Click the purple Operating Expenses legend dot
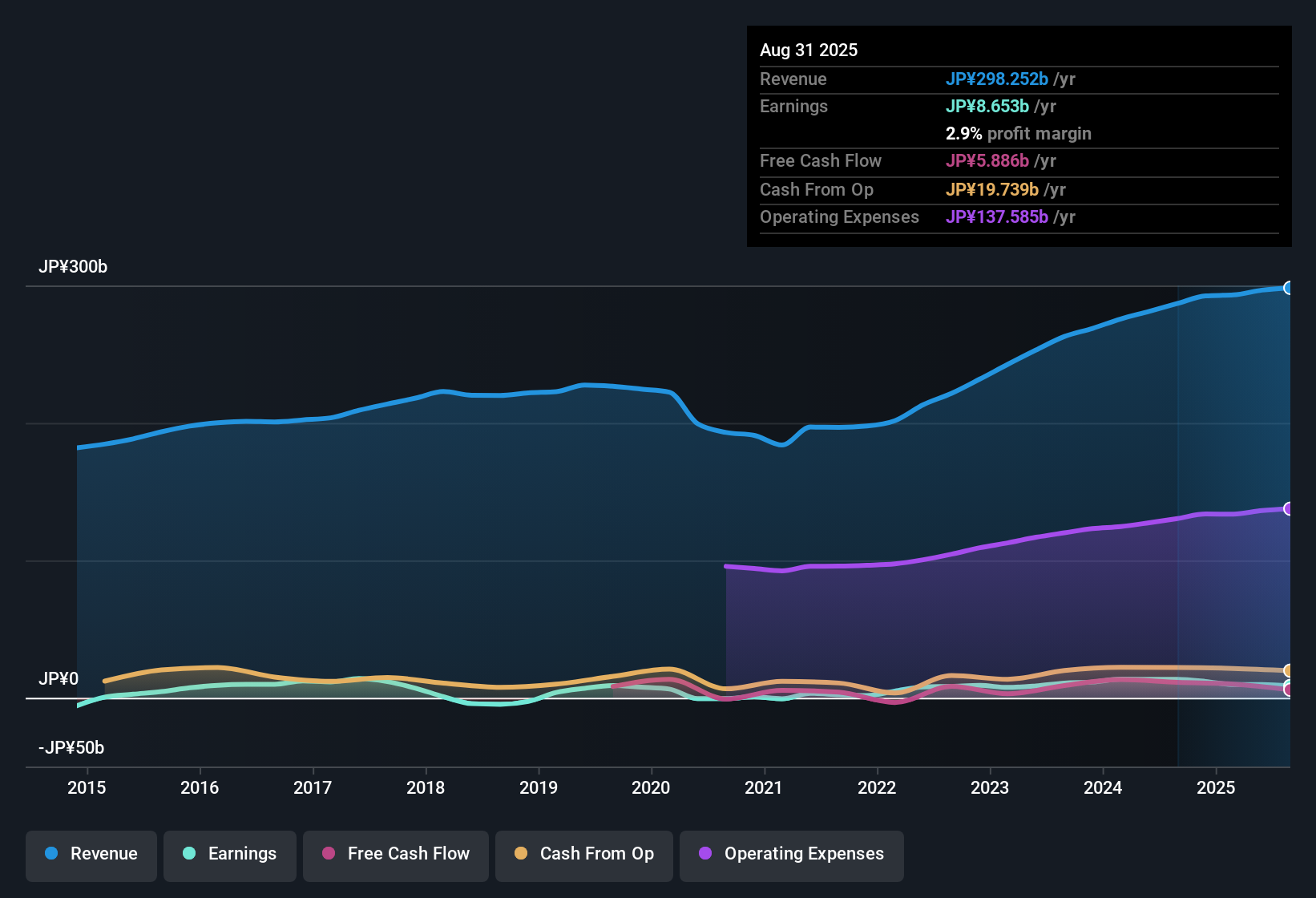Viewport: 1316px width, 898px height. tap(705, 854)
